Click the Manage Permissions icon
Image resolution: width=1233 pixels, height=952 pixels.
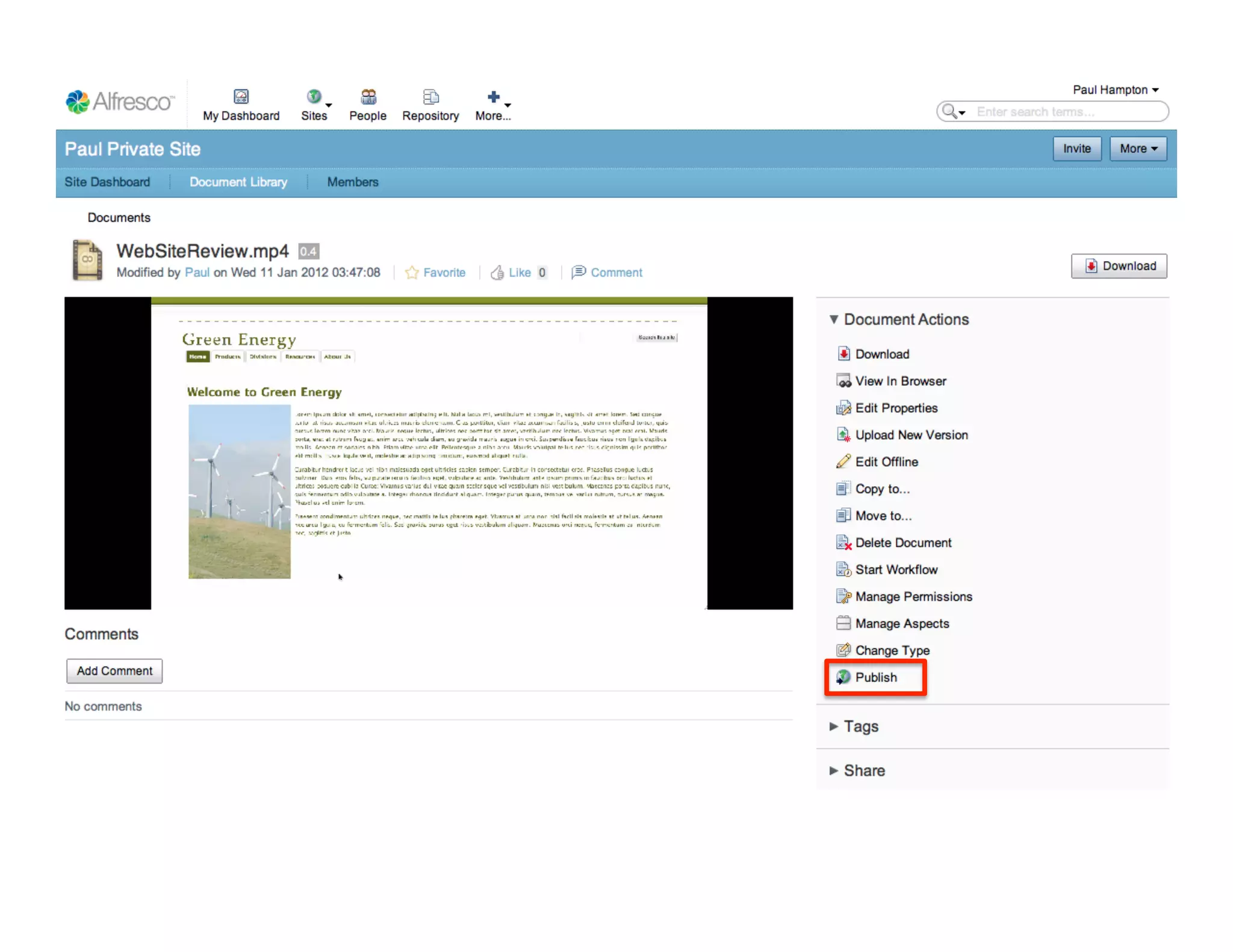[x=843, y=596]
